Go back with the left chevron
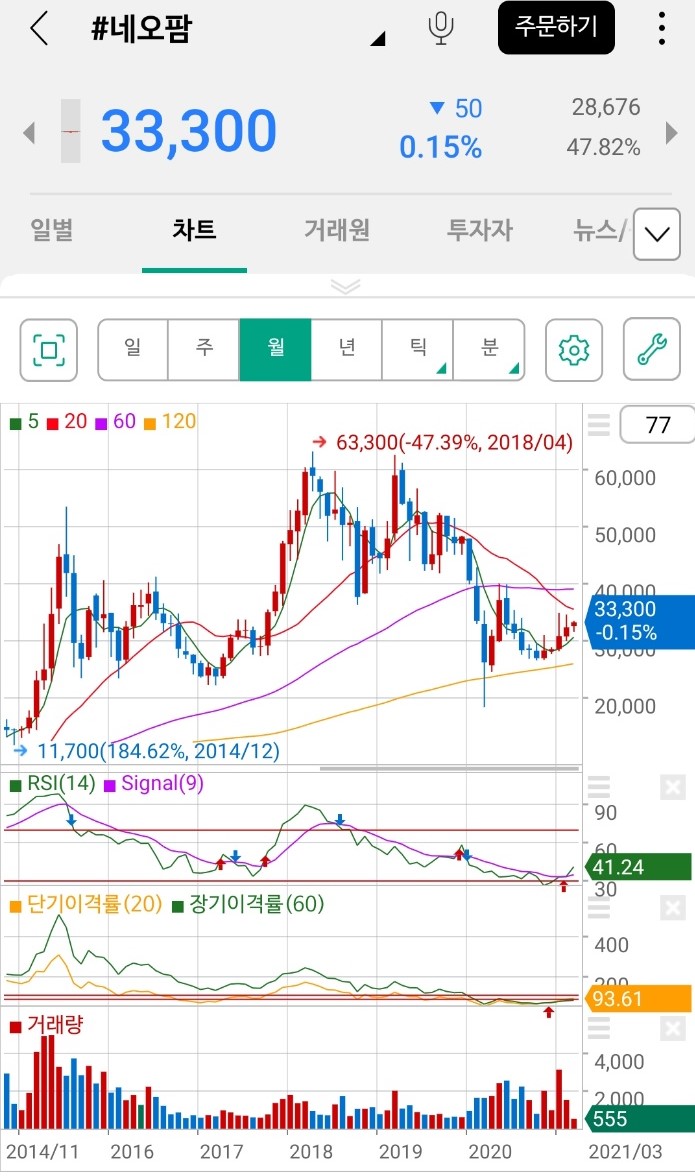The height and width of the screenshot is (1176, 695). click(x=39, y=28)
